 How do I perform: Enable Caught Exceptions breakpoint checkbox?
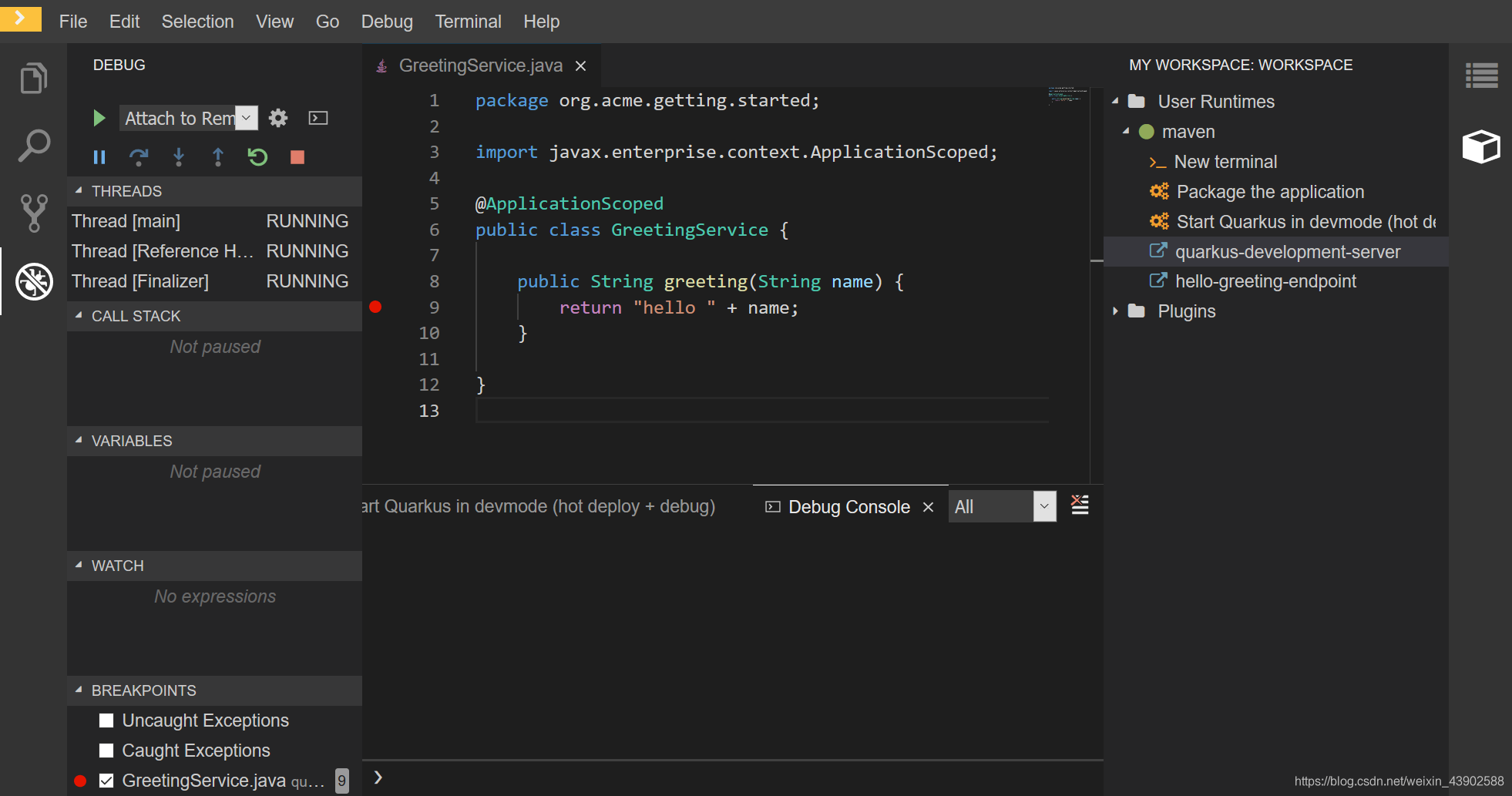[x=106, y=751]
